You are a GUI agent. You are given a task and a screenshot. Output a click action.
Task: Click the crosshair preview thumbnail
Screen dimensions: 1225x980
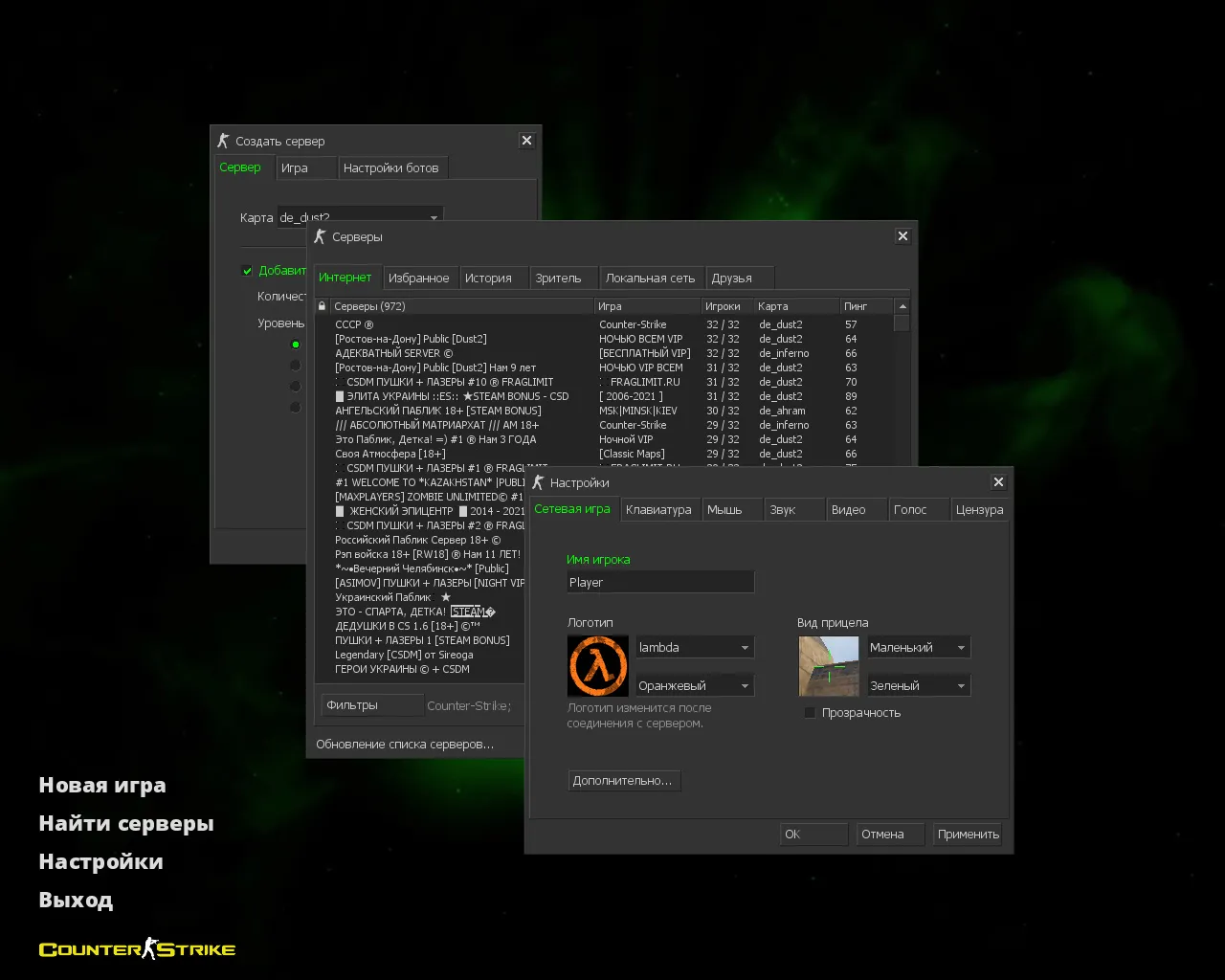(828, 666)
